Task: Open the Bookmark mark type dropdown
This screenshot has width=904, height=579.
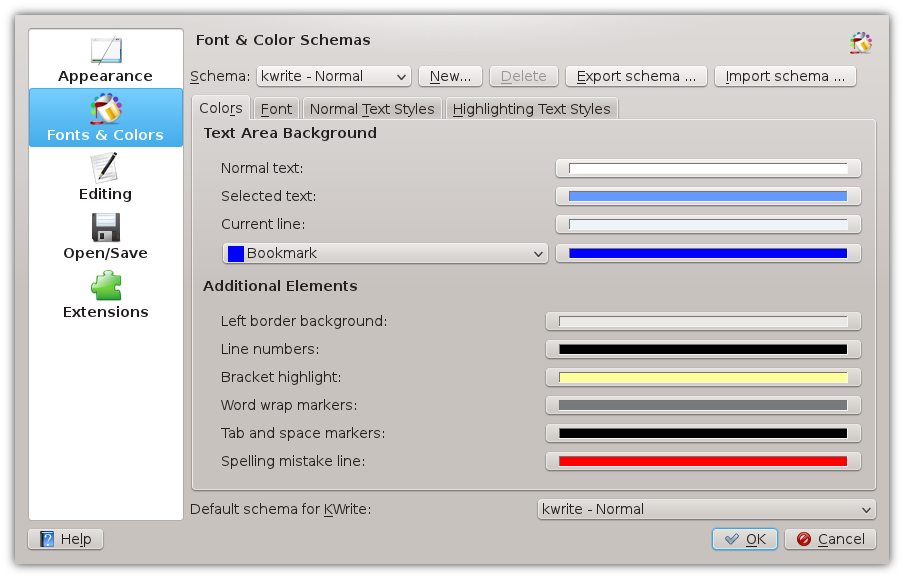Action: pyautogui.click(x=385, y=254)
